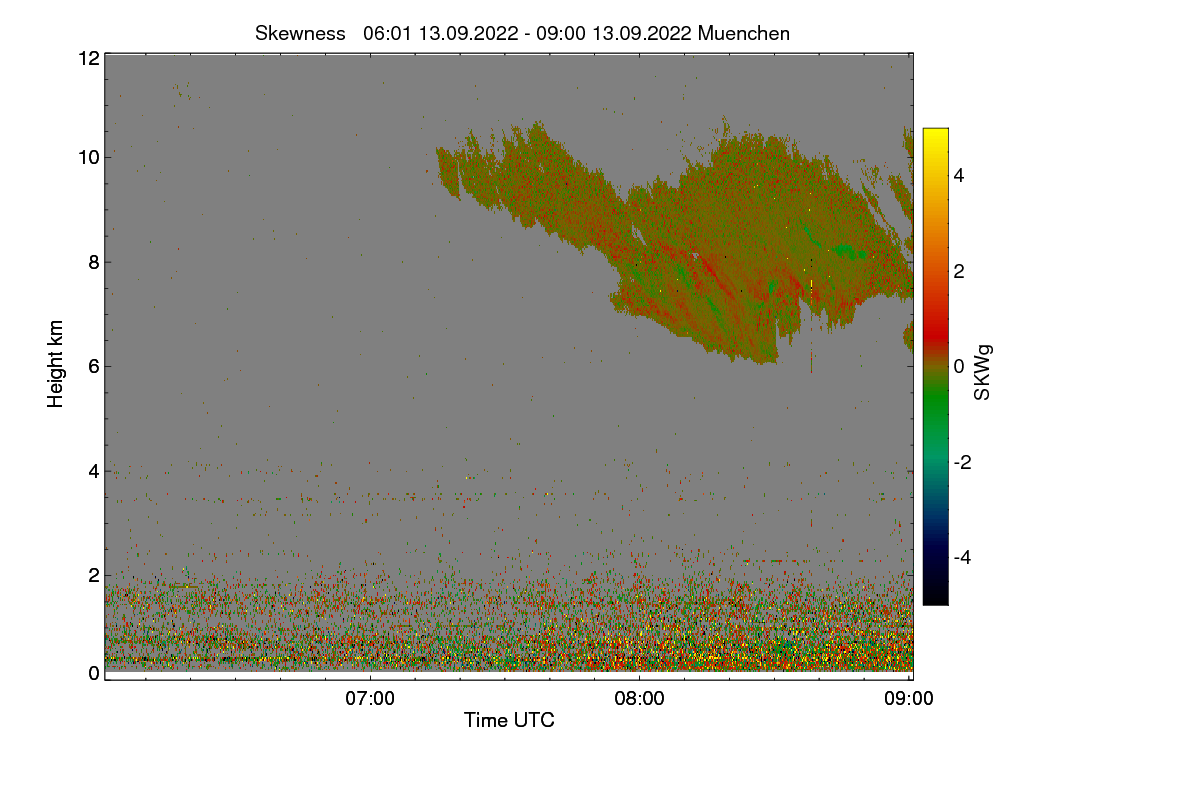Click the 4 km height tick label
Viewport: 1200px width, 800px height.
click(x=94, y=471)
